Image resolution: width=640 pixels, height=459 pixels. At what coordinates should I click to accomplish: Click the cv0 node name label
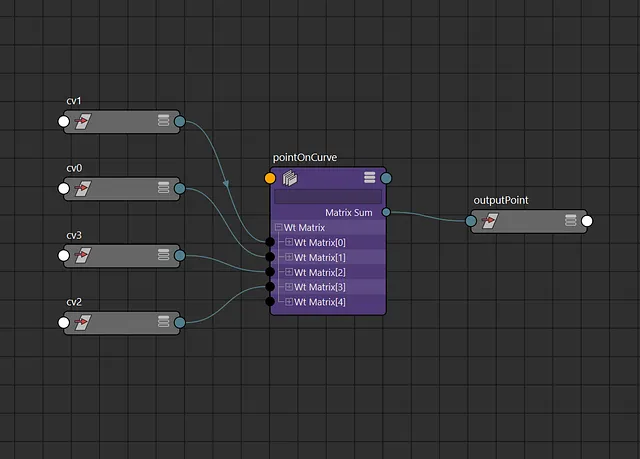(75, 169)
